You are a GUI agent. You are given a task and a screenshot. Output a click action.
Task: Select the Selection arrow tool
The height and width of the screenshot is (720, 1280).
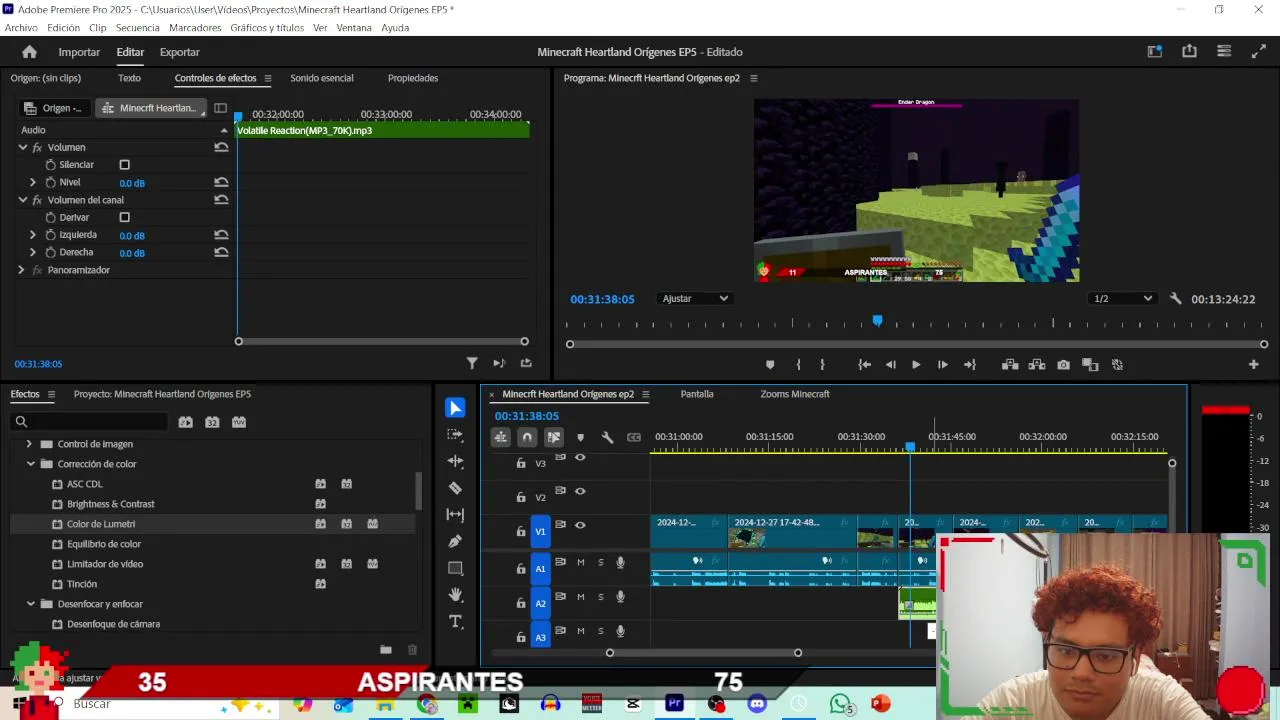click(455, 408)
